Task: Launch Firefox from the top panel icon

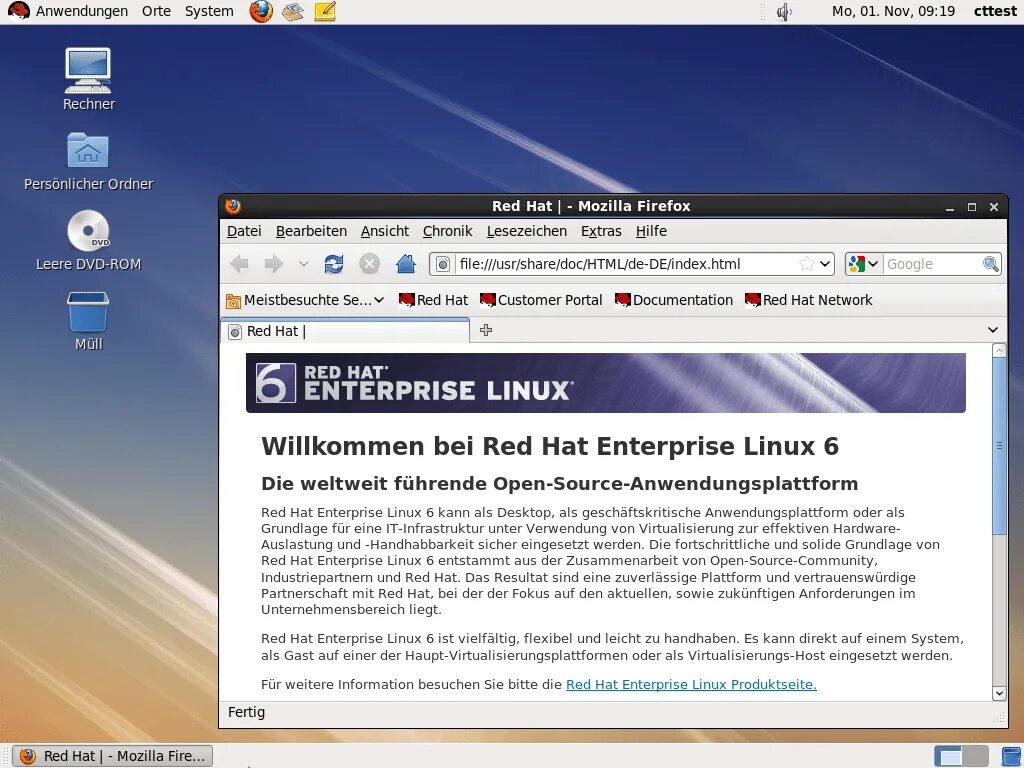Action: point(261,11)
